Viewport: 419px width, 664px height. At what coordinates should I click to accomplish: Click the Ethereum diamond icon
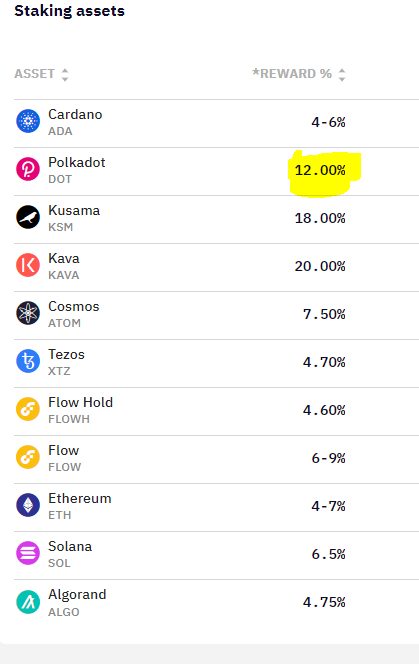pyautogui.click(x=28, y=505)
